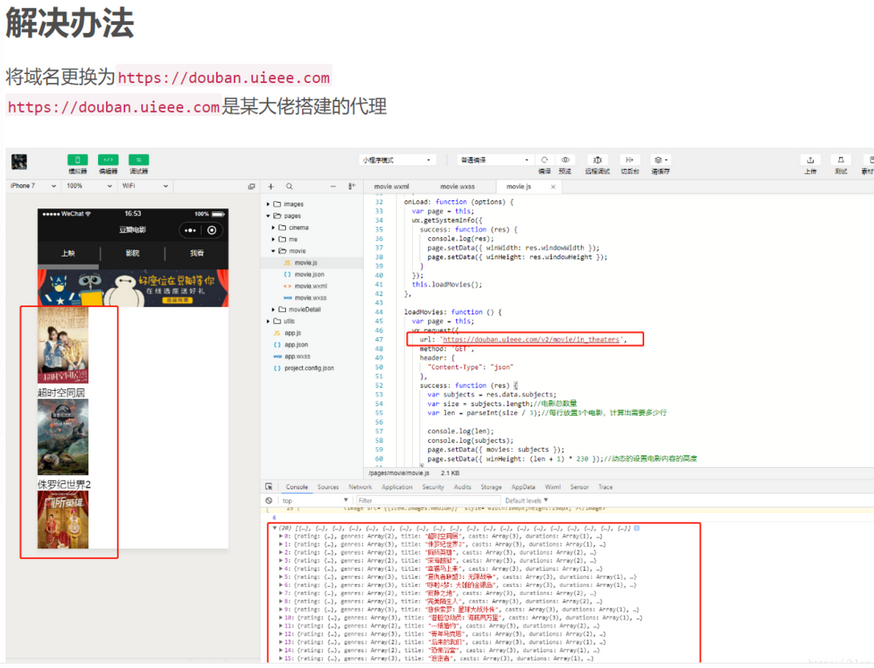This screenshot has height=668, width=874.
Task: Expand the utils folder
Action: (x=268, y=321)
